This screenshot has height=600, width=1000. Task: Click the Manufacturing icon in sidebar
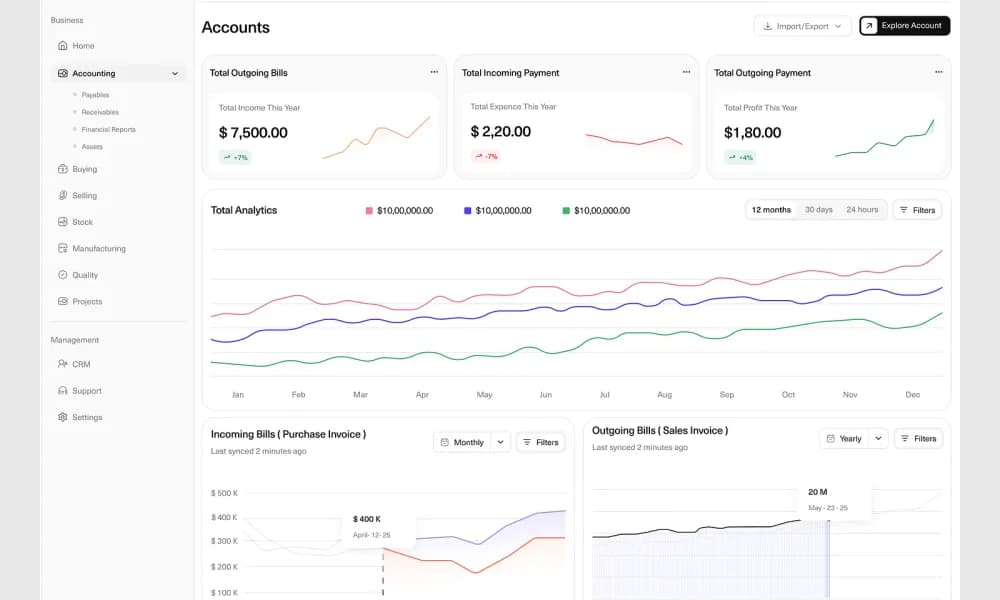pyautogui.click(x=62, y=249)
